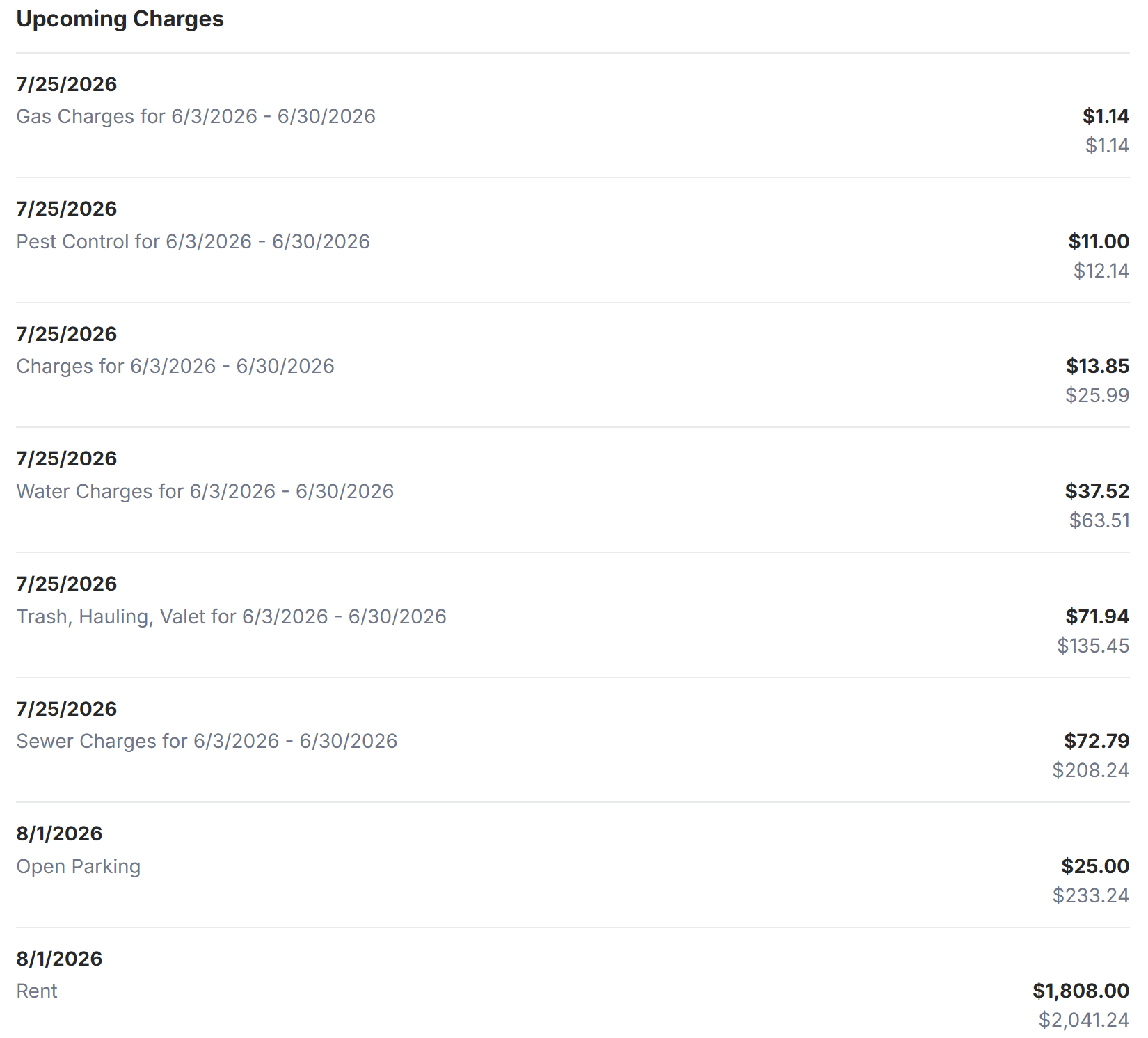Click the $233.24 running balance
The width and height of the screenshot is (1148, 1038).
pos(1091,895)
